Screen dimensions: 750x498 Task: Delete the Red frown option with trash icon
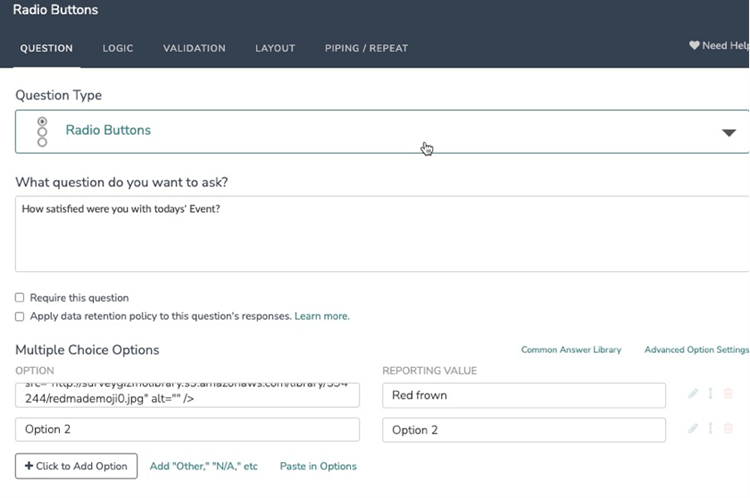pyautogui.click(x=728, y=394)
